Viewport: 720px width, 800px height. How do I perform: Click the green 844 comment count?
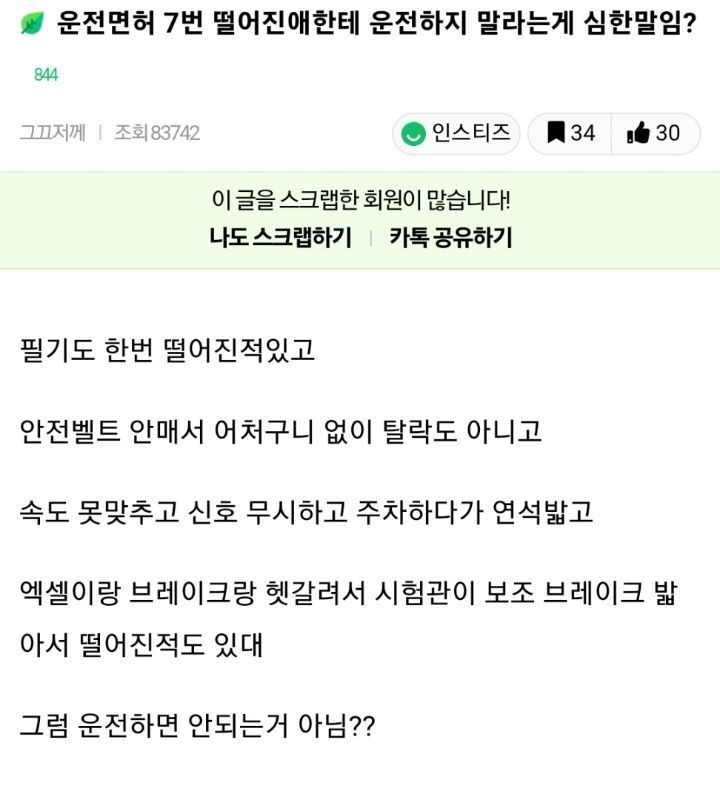[x=45, y=75]
